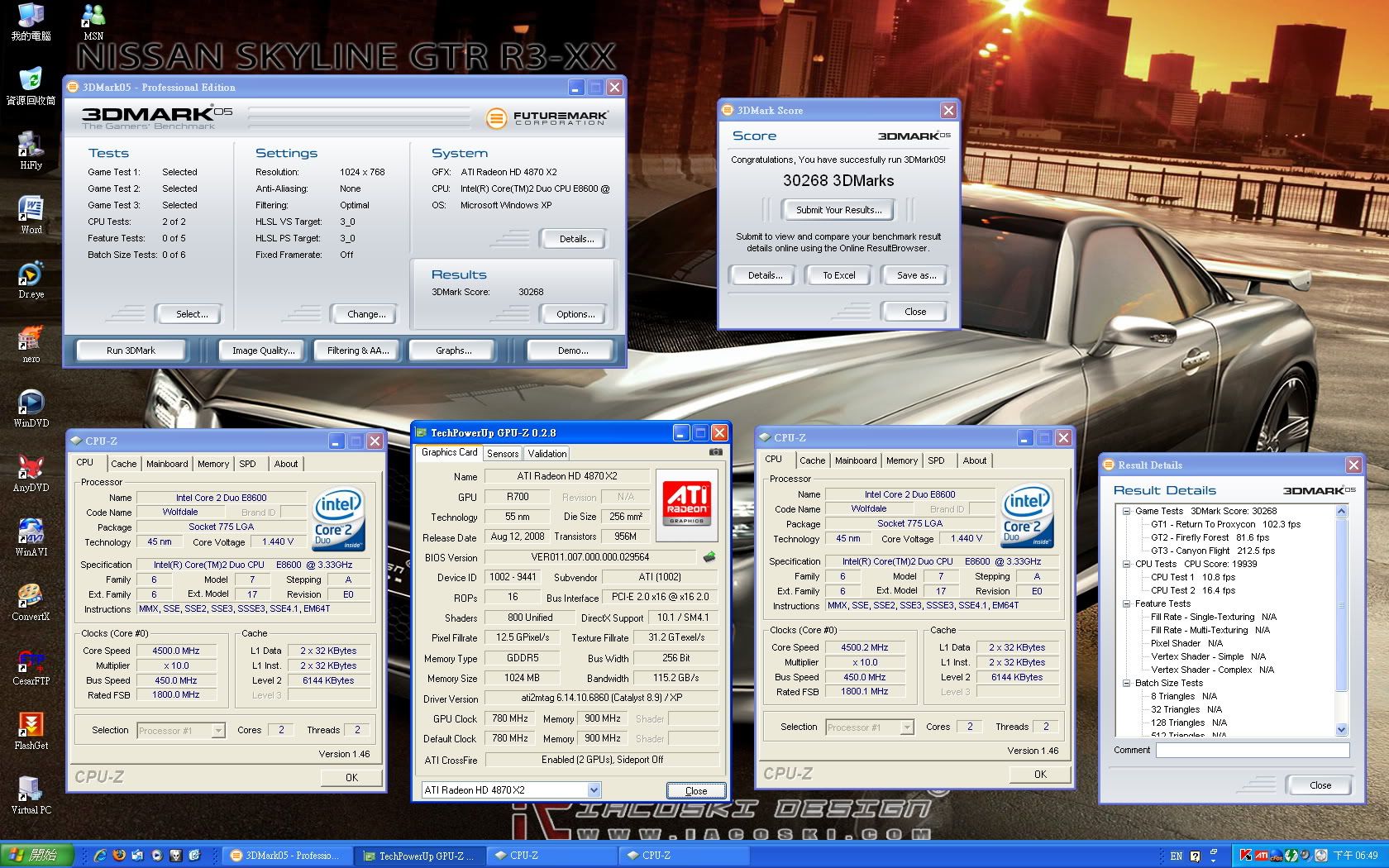Collapse the Game Tests tree node
Screen dimensions: 1389x868
point(1126,511)
